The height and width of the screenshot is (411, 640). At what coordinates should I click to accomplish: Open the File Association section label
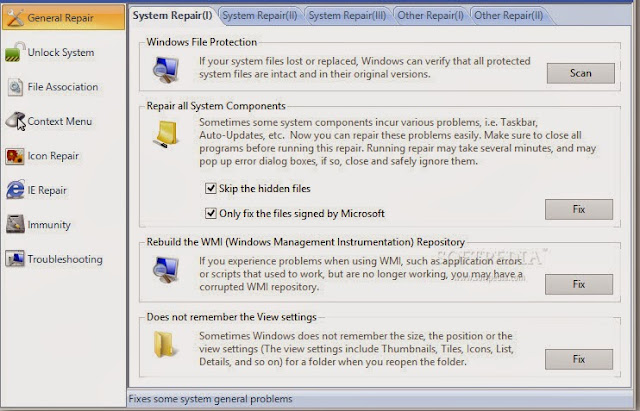tap(63, 87)
